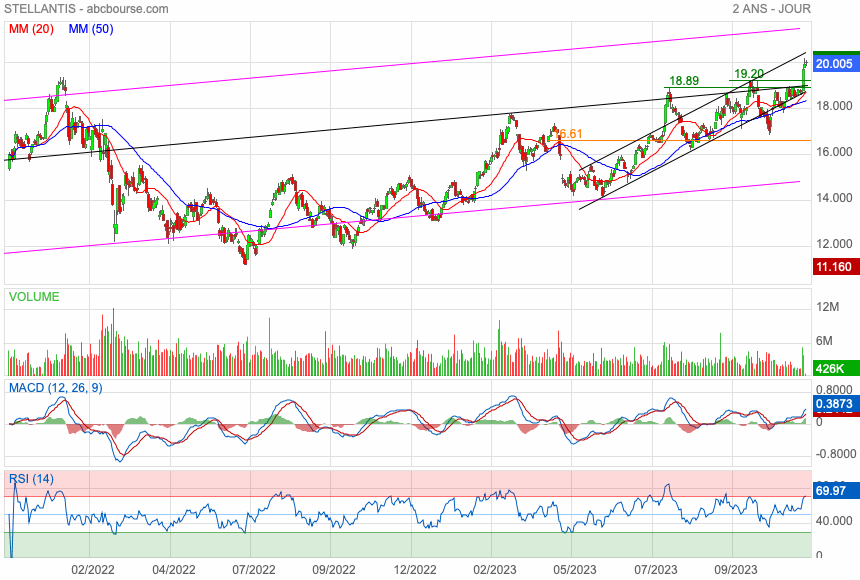This screenshot has width=860, height=580.
Task: Click the VOLUME panel label
Action: pos(34,297)
